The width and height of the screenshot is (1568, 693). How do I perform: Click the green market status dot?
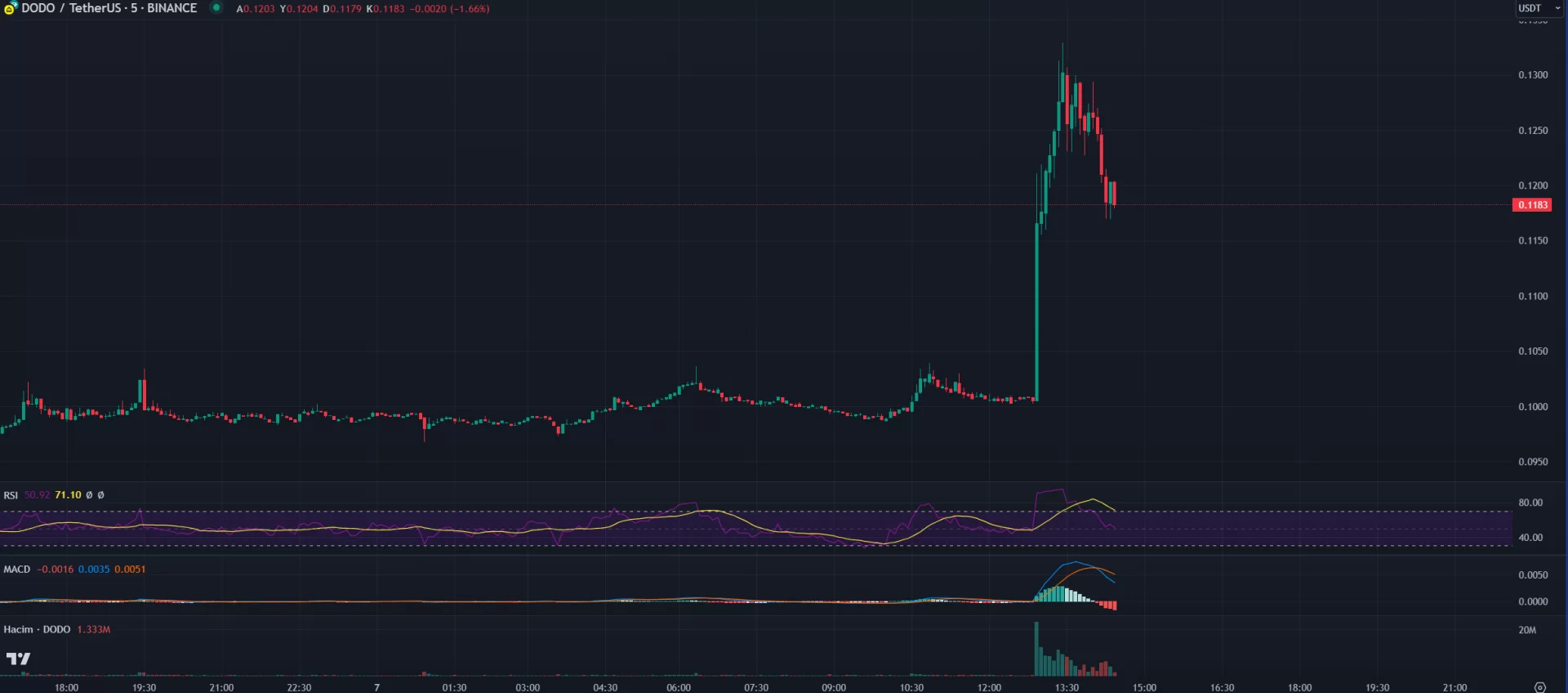pyautogui.click(x=216, y=8)
